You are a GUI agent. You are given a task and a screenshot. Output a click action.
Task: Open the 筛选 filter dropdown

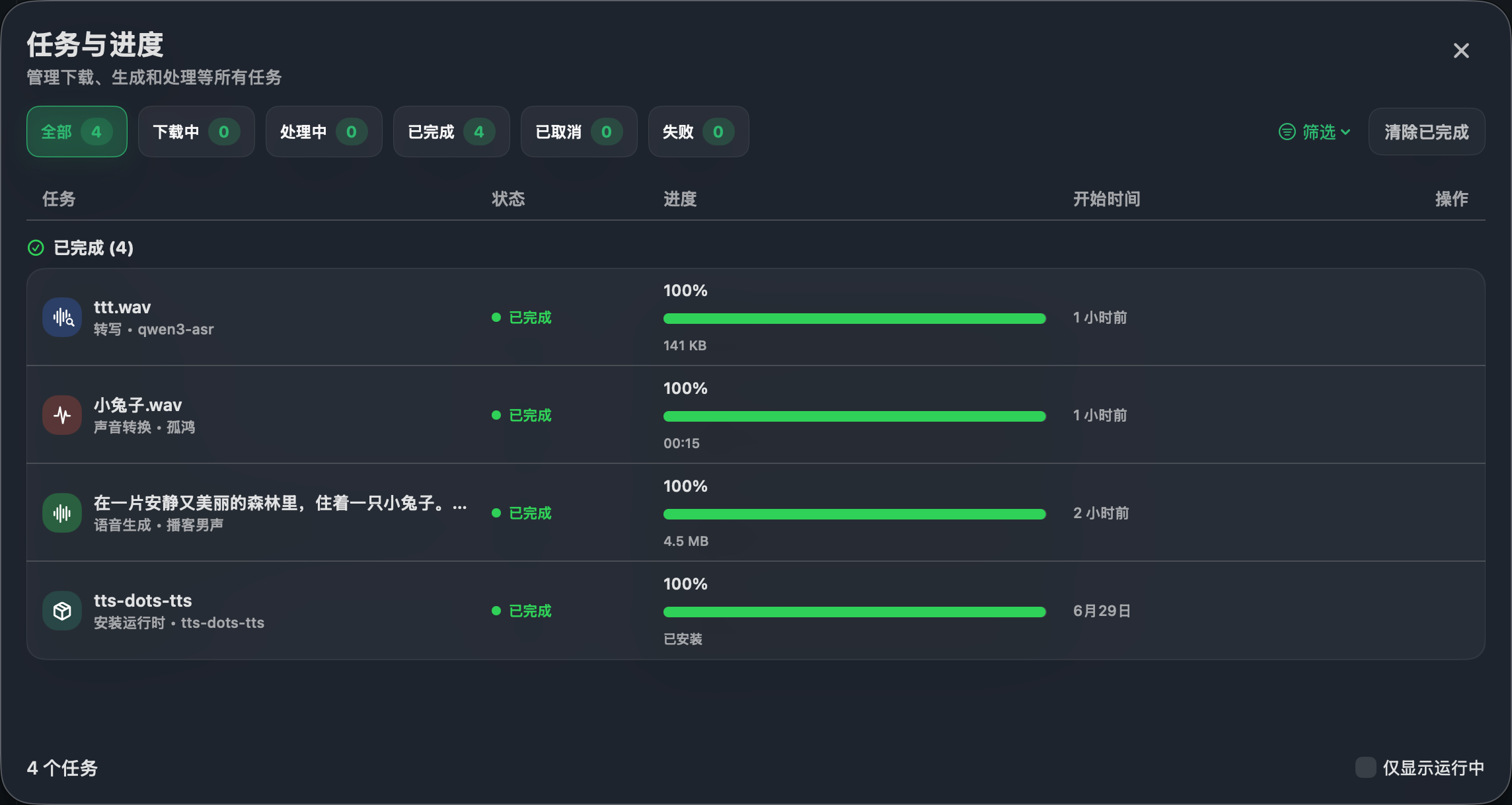pos(1314,132)
